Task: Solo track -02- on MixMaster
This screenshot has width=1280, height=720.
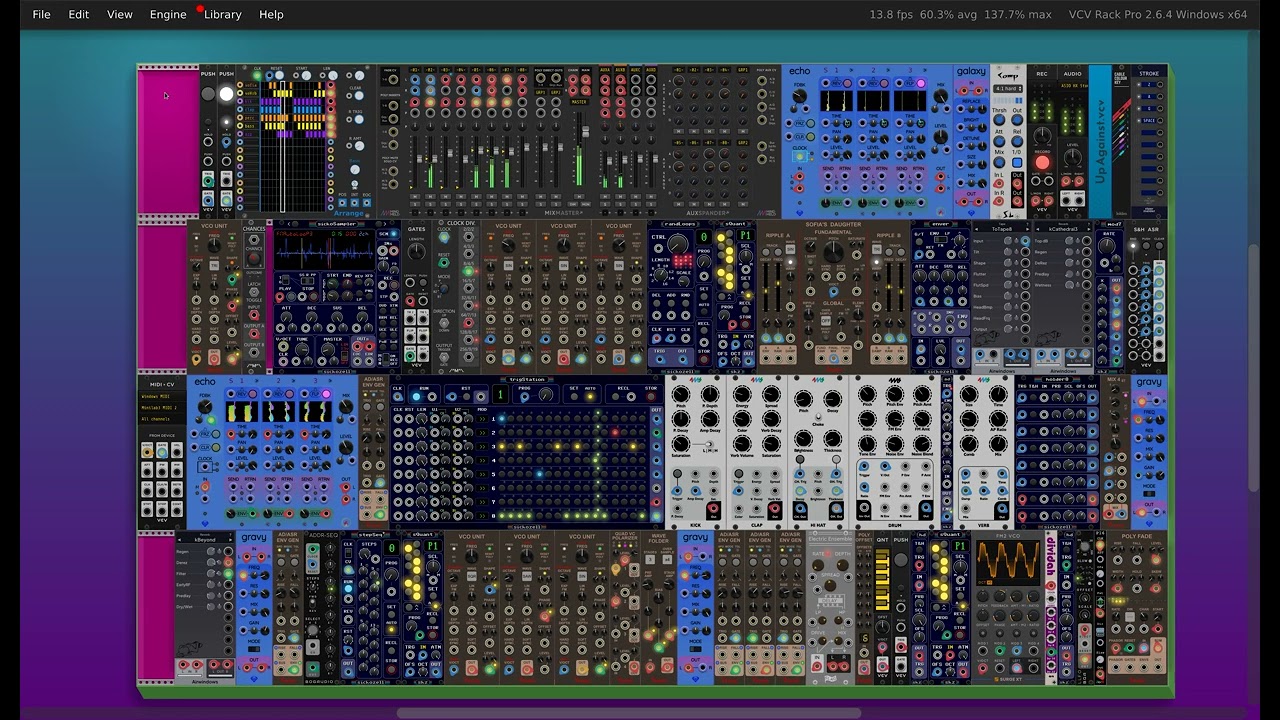Action: pos(430,204)
